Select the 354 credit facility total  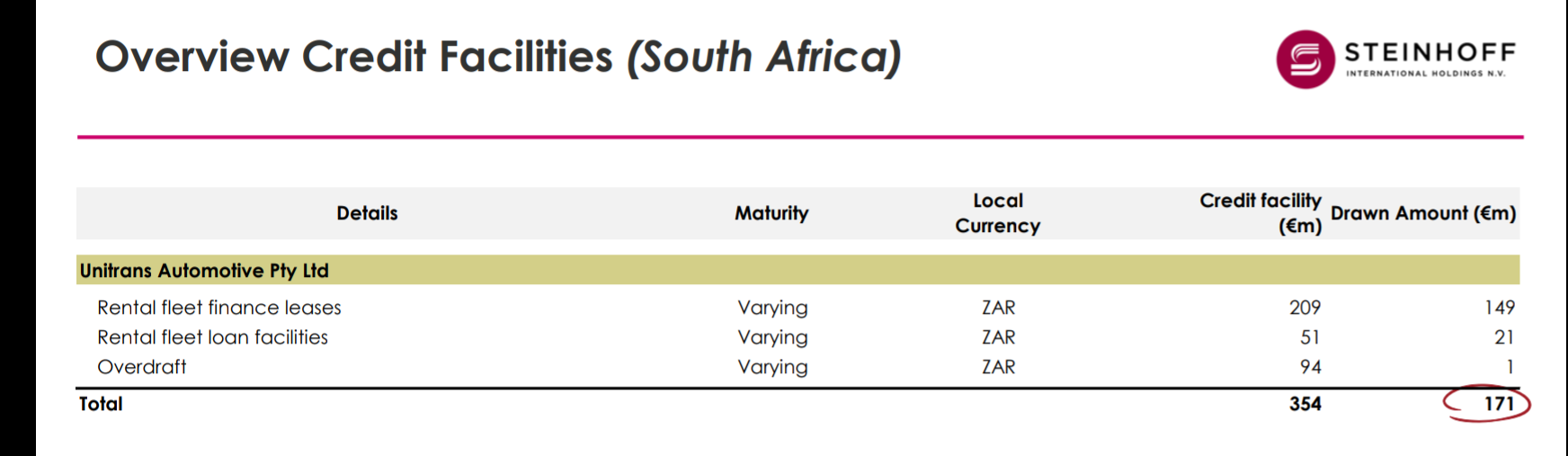tap(1305, 404)
